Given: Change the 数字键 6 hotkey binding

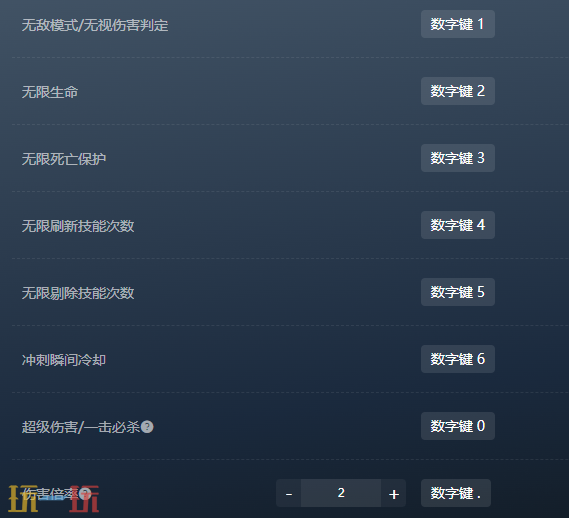Looking at the screenshot, I should [458, 359].
